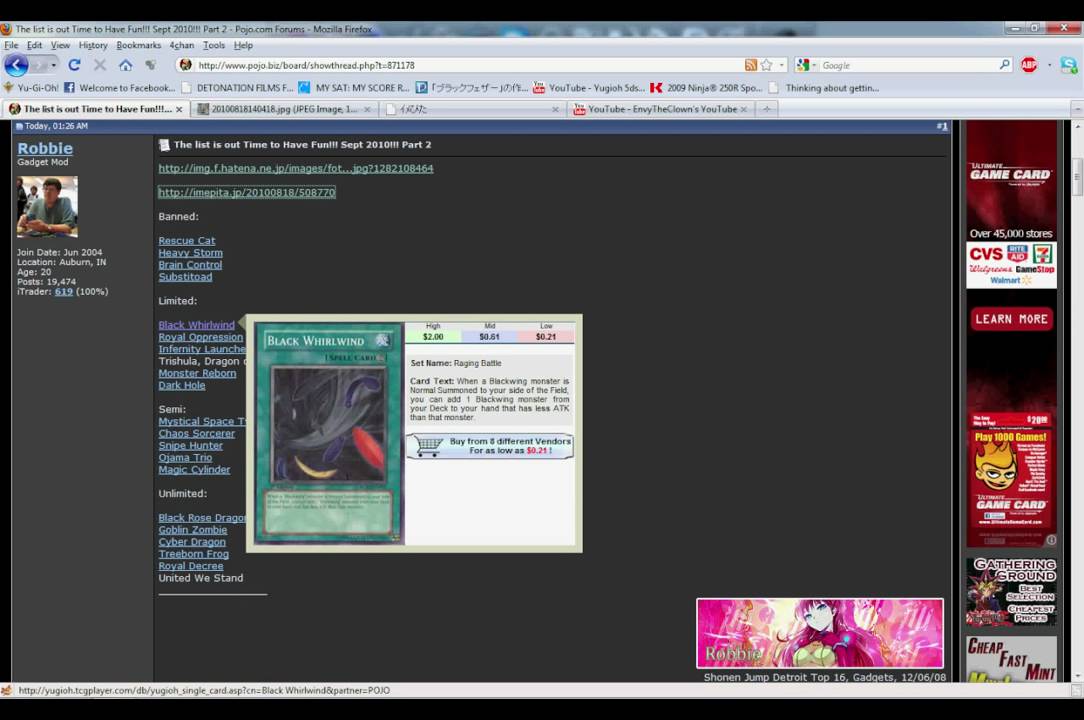Click the page vertical scrollbar thumb
The image size is (1084, 720).
coord(1077,175)
